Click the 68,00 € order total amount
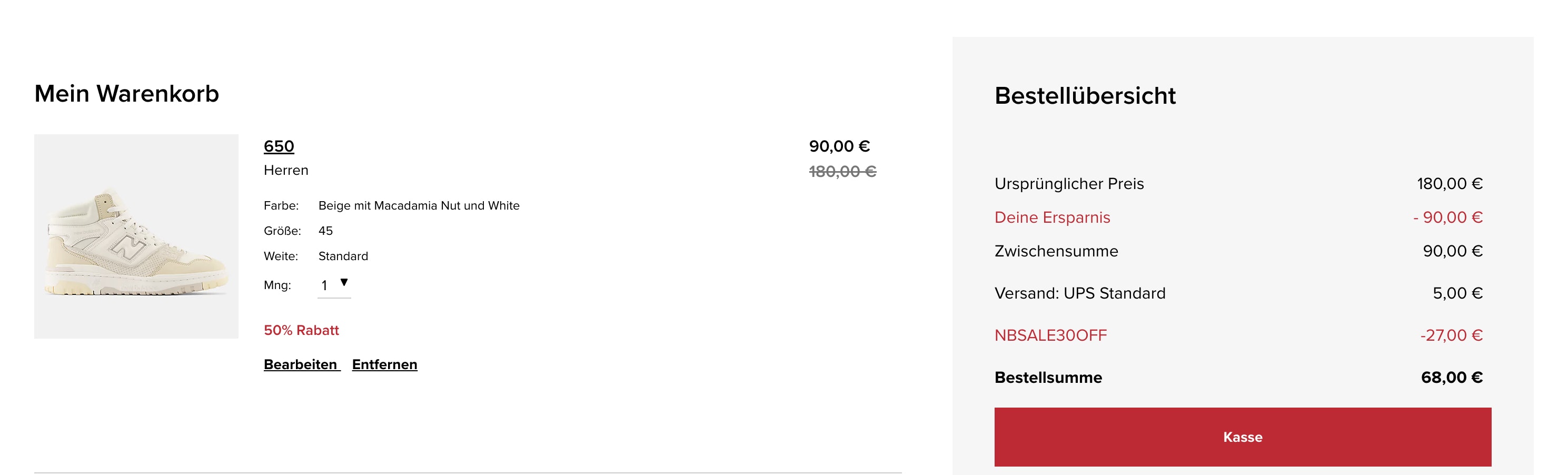The image size is (1568, 475). (1452, 378)
